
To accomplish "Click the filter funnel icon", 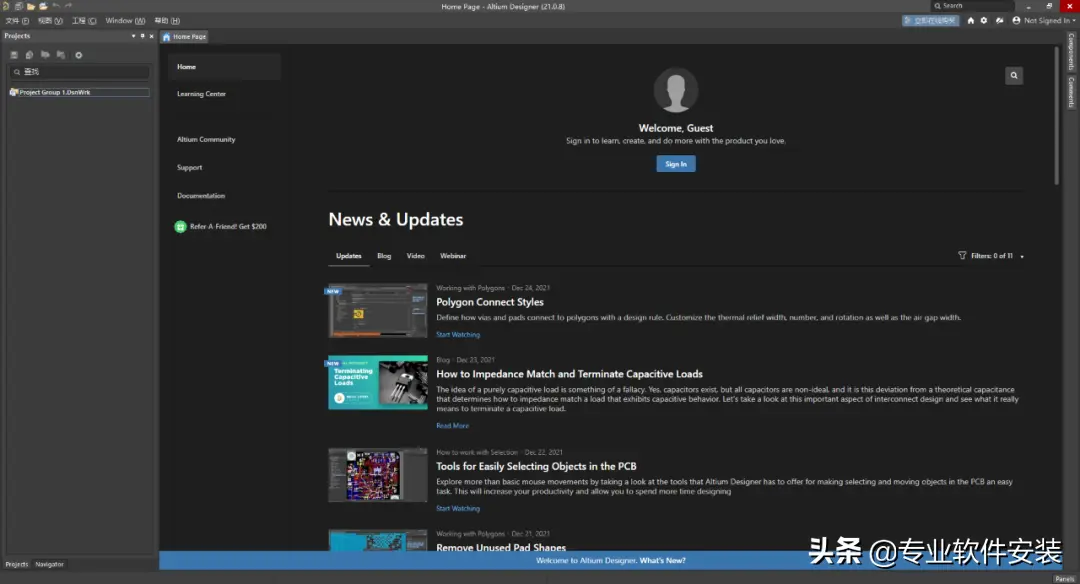I will [962, 256].
